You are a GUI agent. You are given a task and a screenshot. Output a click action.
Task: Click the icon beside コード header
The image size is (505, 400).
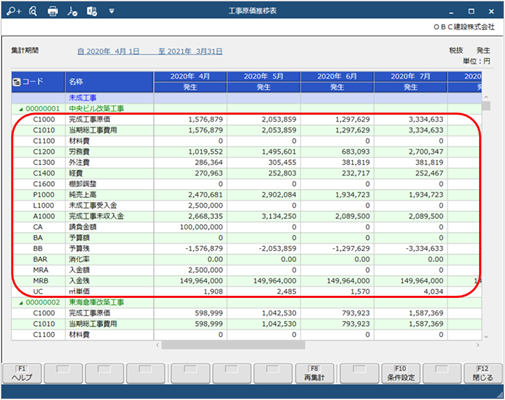(x=16, y=82)
